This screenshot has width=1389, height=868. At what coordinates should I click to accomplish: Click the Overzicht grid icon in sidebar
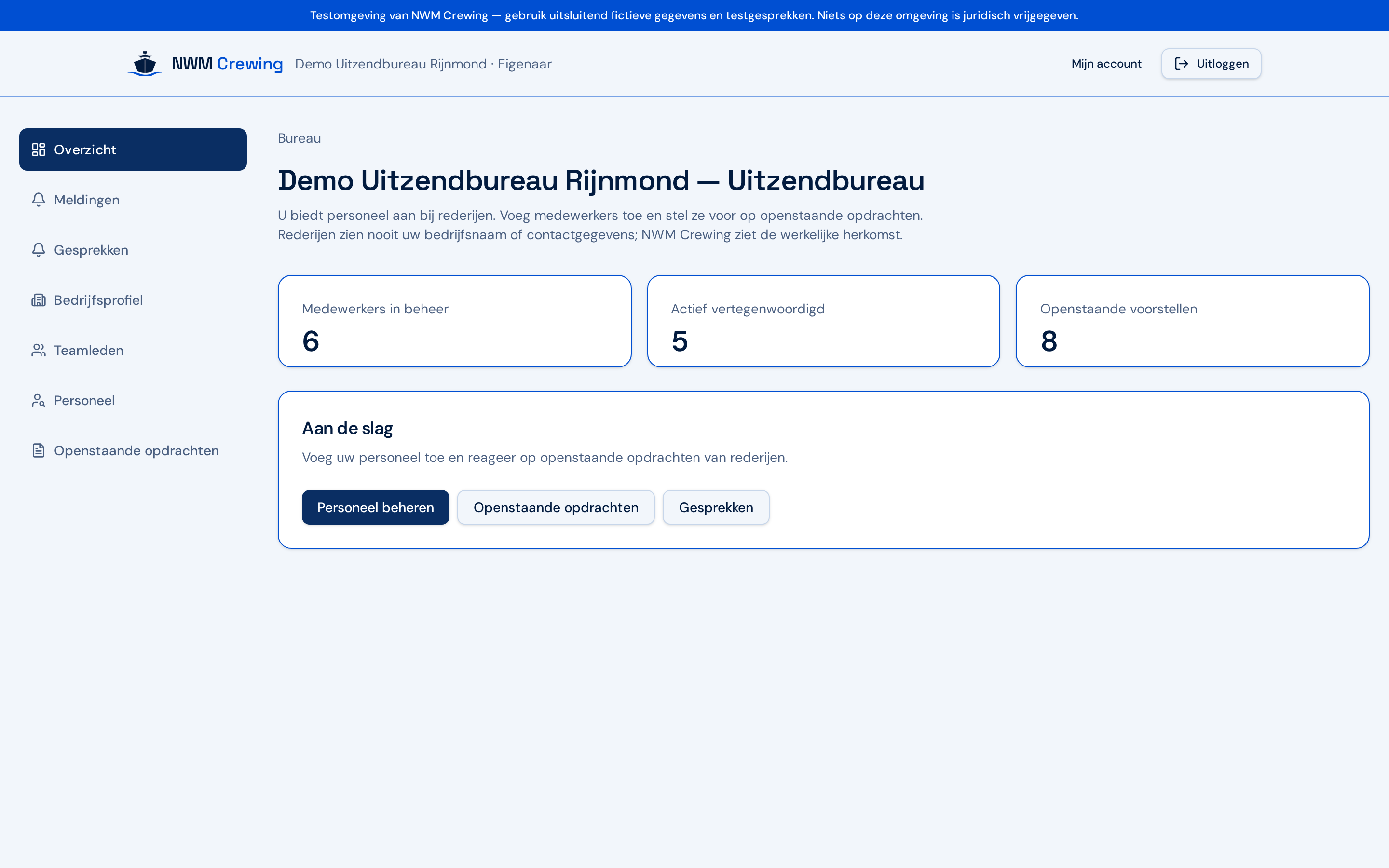[39, 149]
